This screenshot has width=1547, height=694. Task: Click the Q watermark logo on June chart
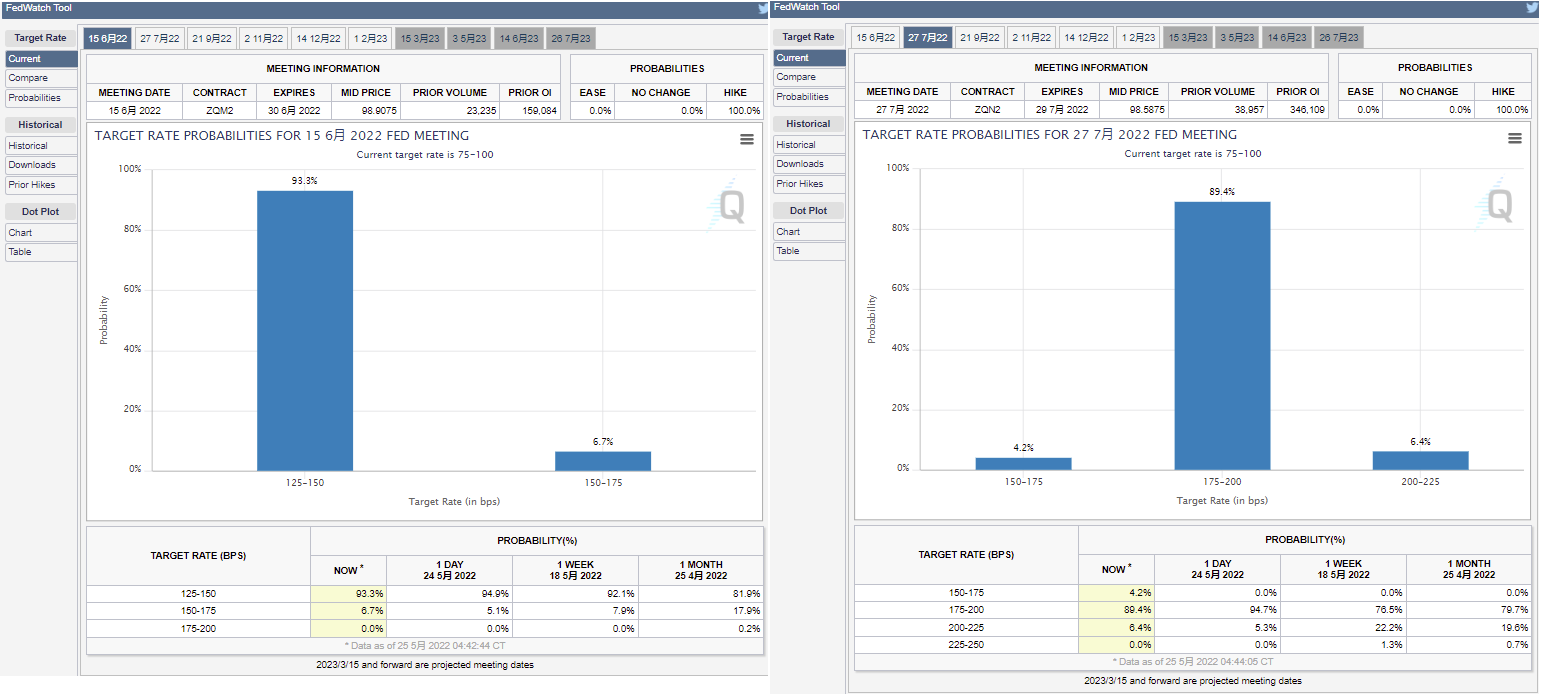coord(730,206)
